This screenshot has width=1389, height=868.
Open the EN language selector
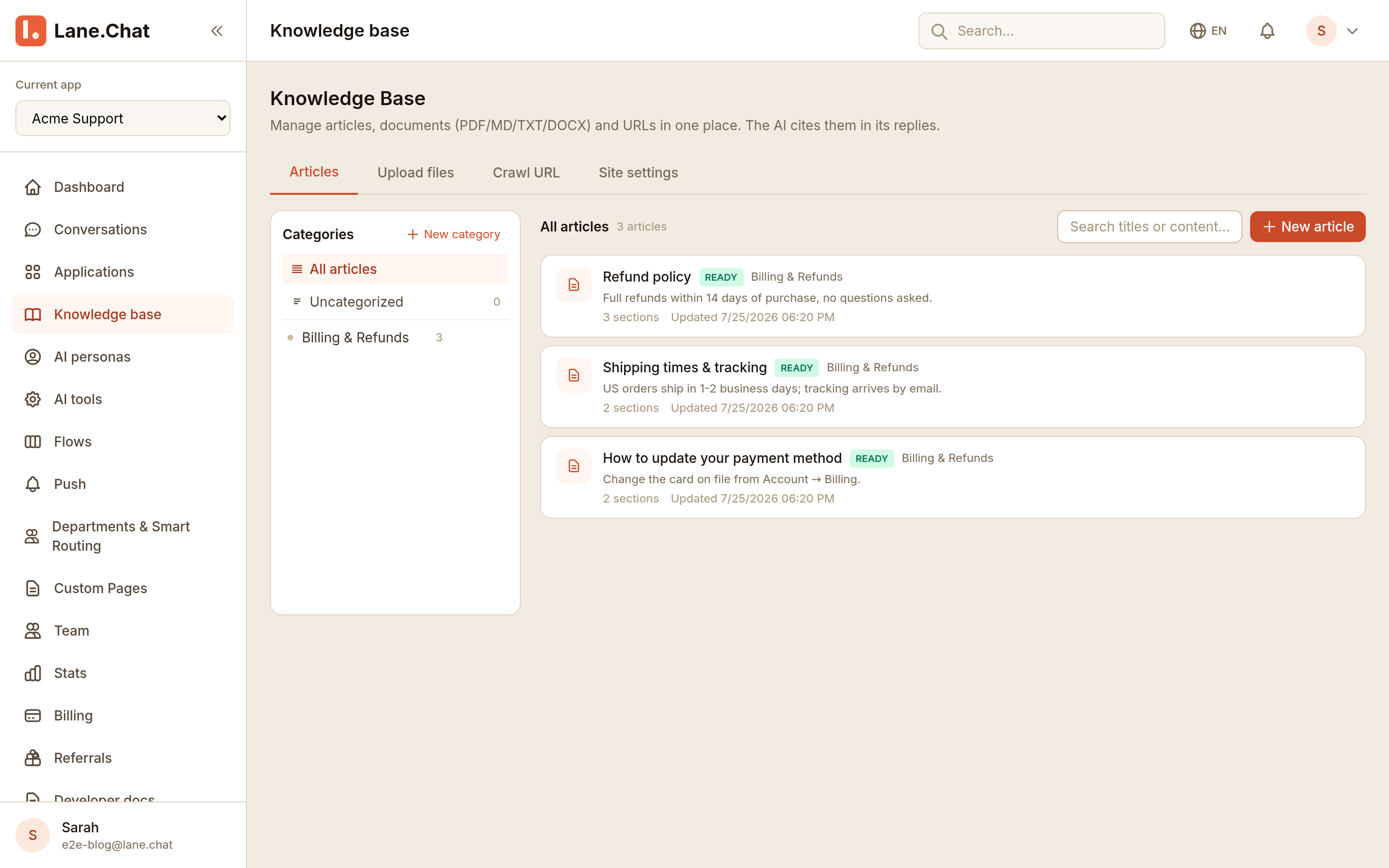(x=1208, y=31)
